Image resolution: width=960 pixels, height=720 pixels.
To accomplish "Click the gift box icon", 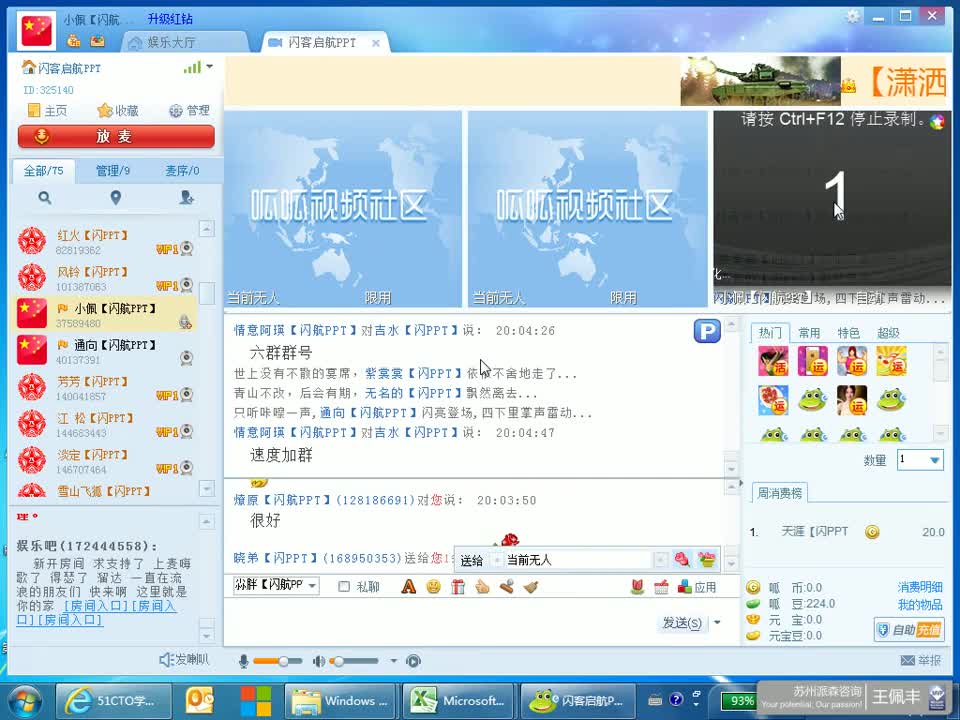I will click(x=458, y=587).
